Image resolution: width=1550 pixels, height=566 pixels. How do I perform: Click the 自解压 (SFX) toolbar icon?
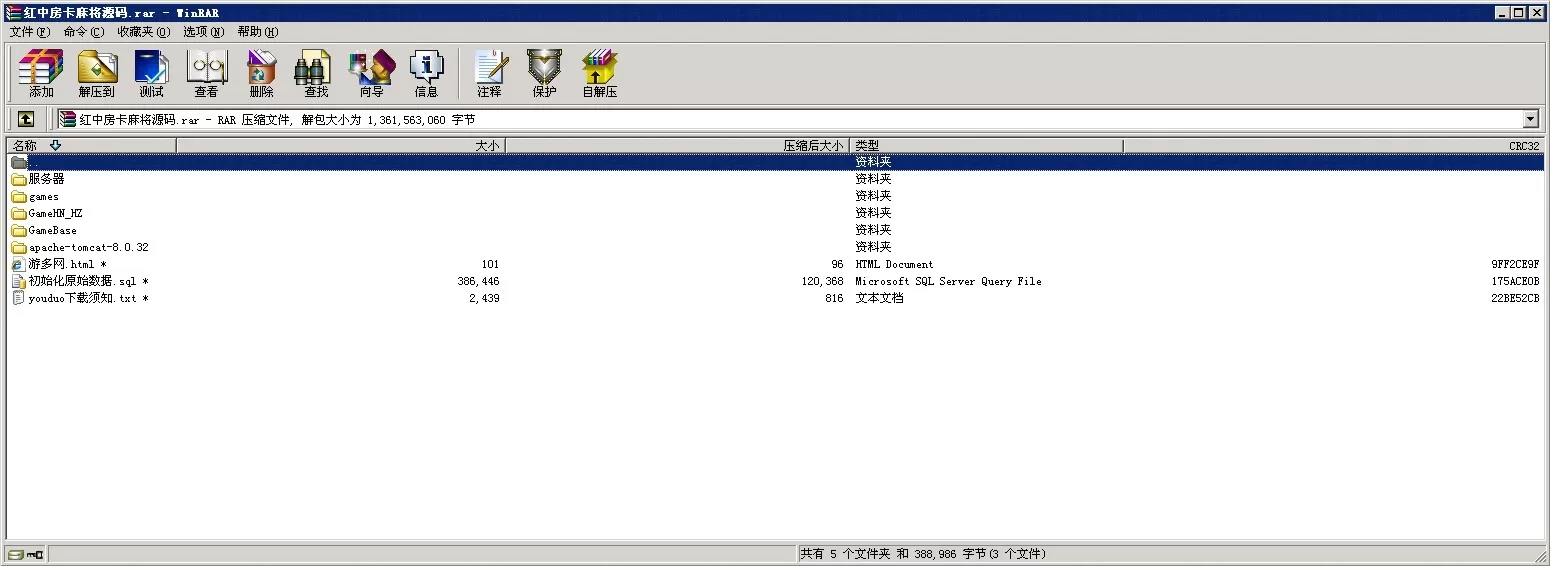600,73
